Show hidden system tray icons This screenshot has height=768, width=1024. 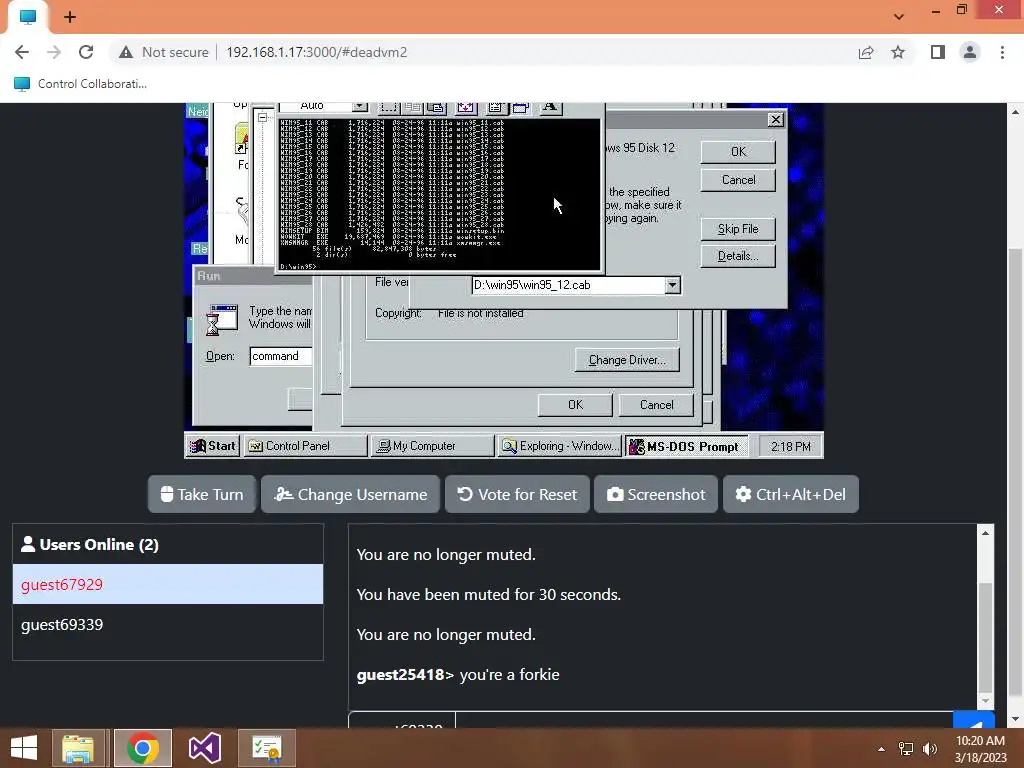click(882, 749)
